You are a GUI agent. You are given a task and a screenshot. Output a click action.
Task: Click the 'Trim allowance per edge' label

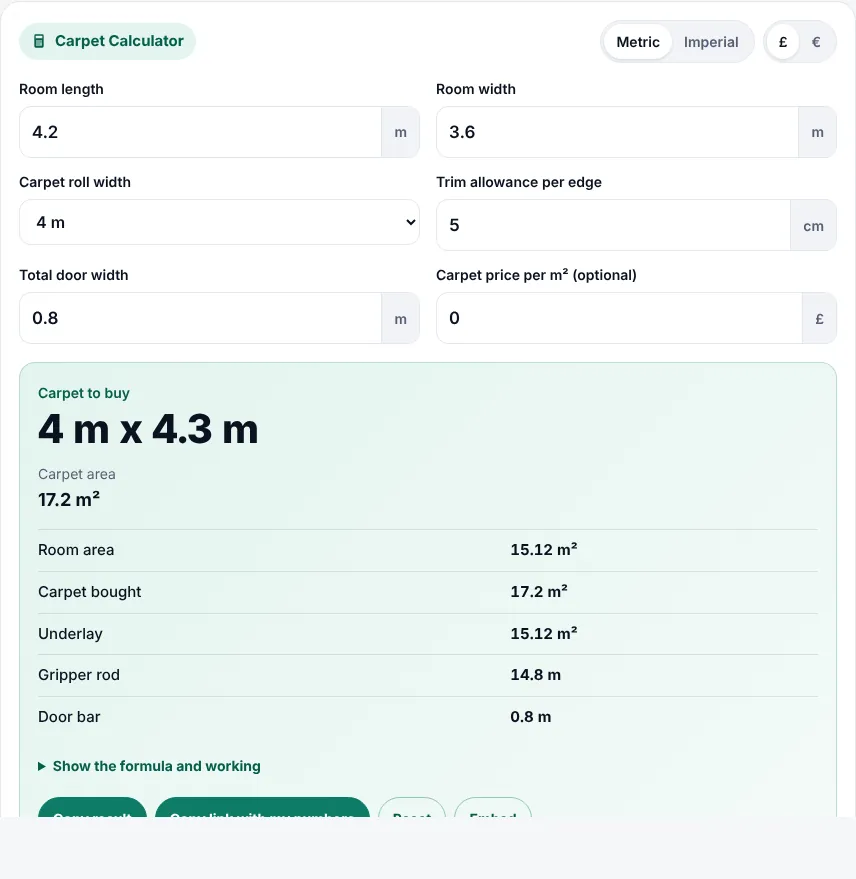[x=519, y=182]
